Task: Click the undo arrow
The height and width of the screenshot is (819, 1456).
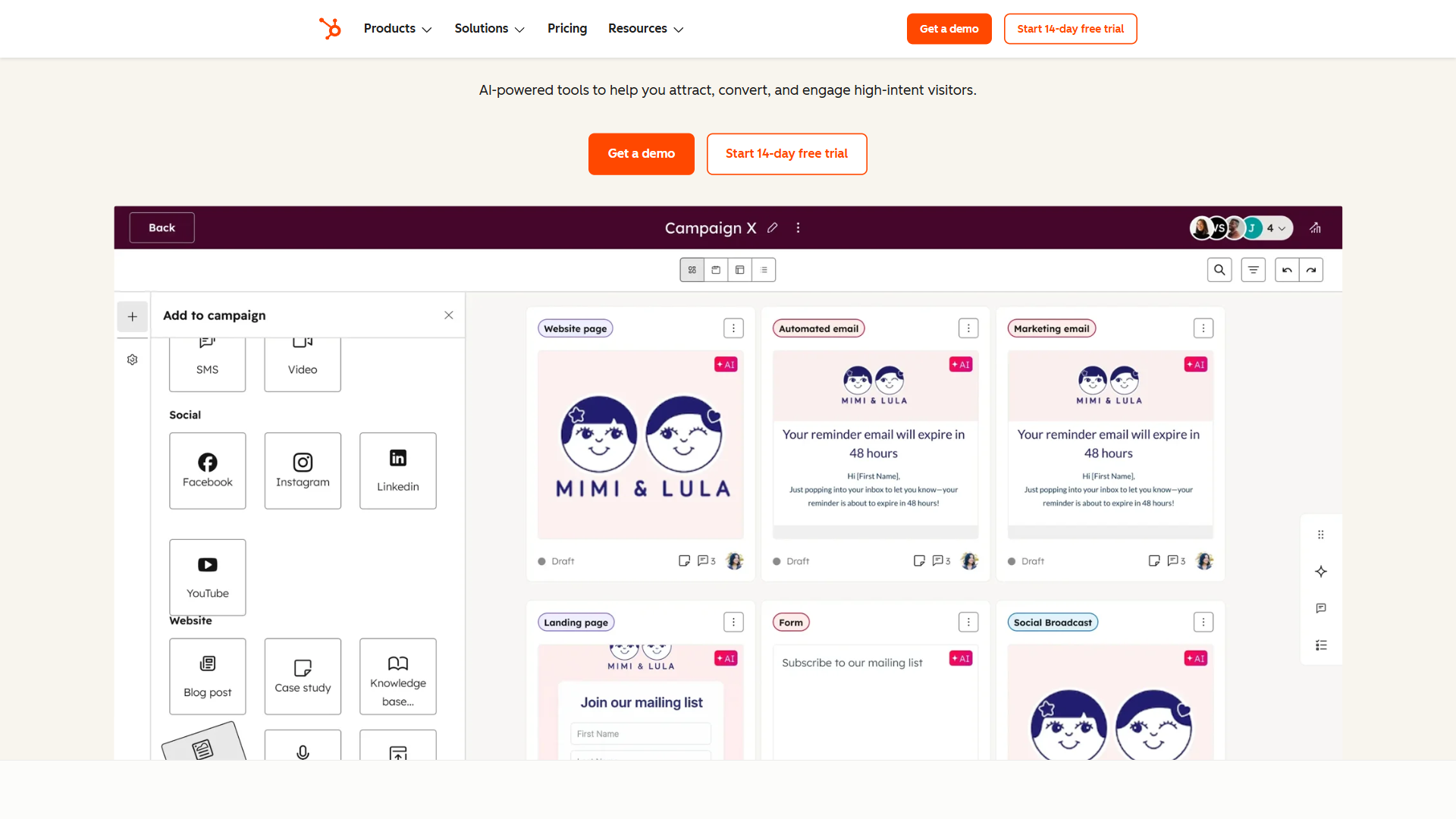Action: (1287, 270)
